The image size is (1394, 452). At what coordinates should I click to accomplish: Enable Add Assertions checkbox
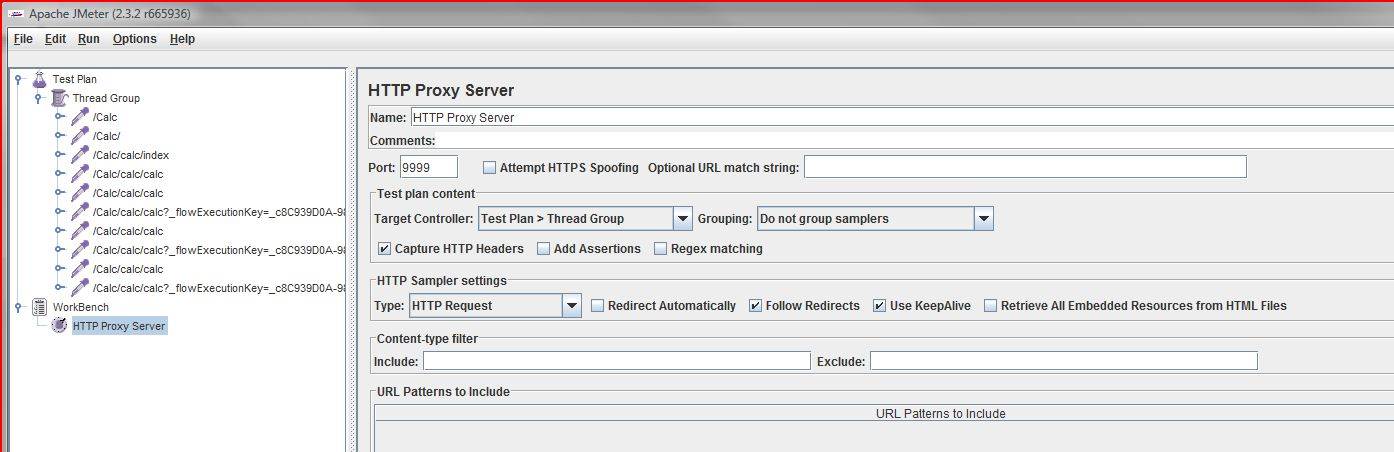pyautogui.click(x=543, y=248)
